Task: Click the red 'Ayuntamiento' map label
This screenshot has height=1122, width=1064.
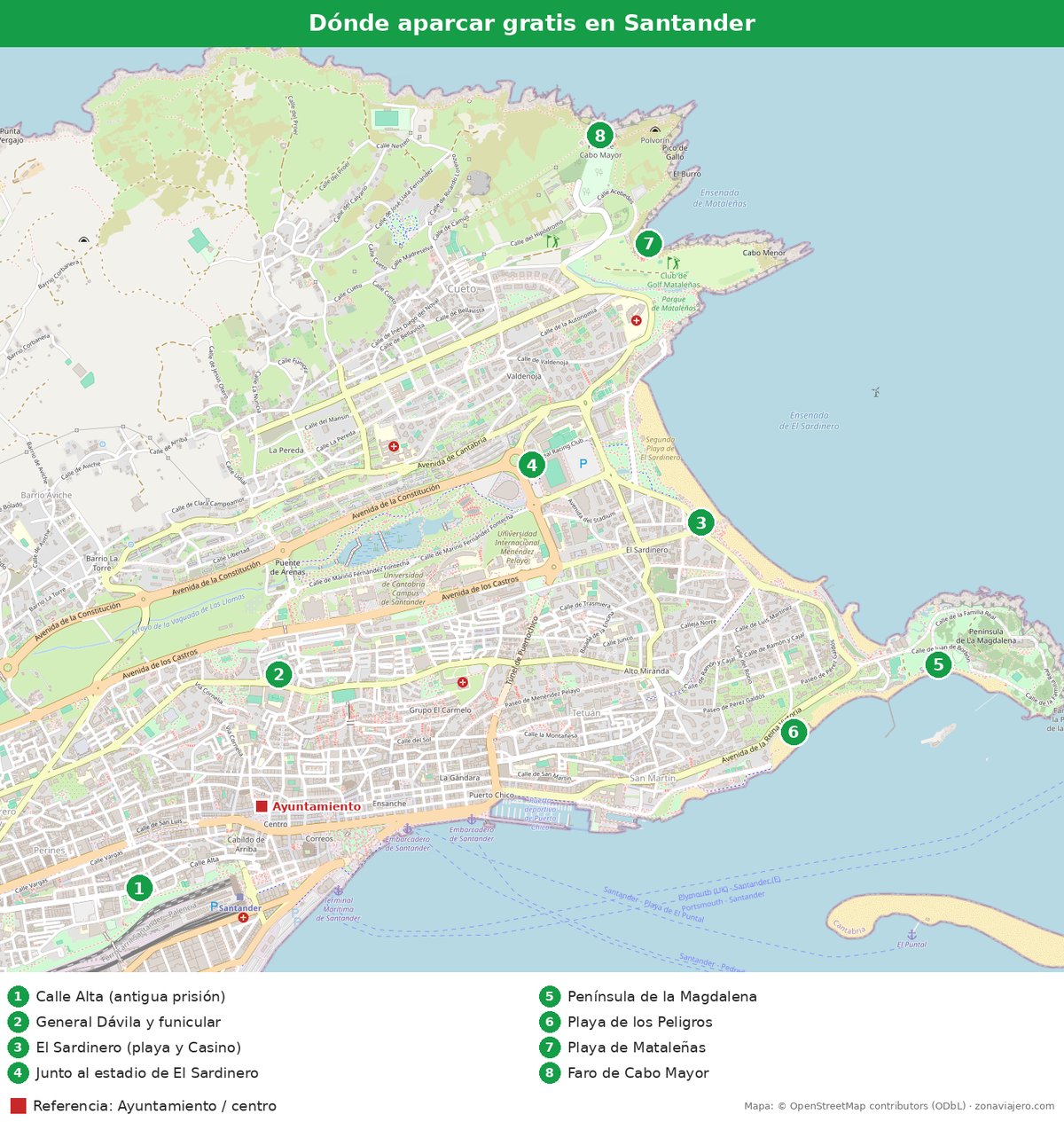Action: coord(317,806)
